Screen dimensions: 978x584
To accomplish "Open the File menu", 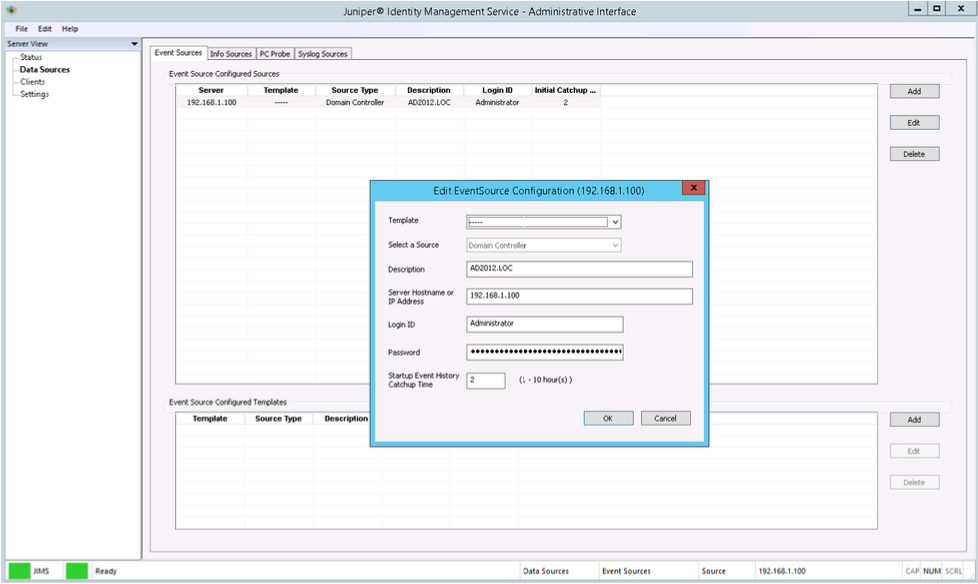I will (22, 29).
